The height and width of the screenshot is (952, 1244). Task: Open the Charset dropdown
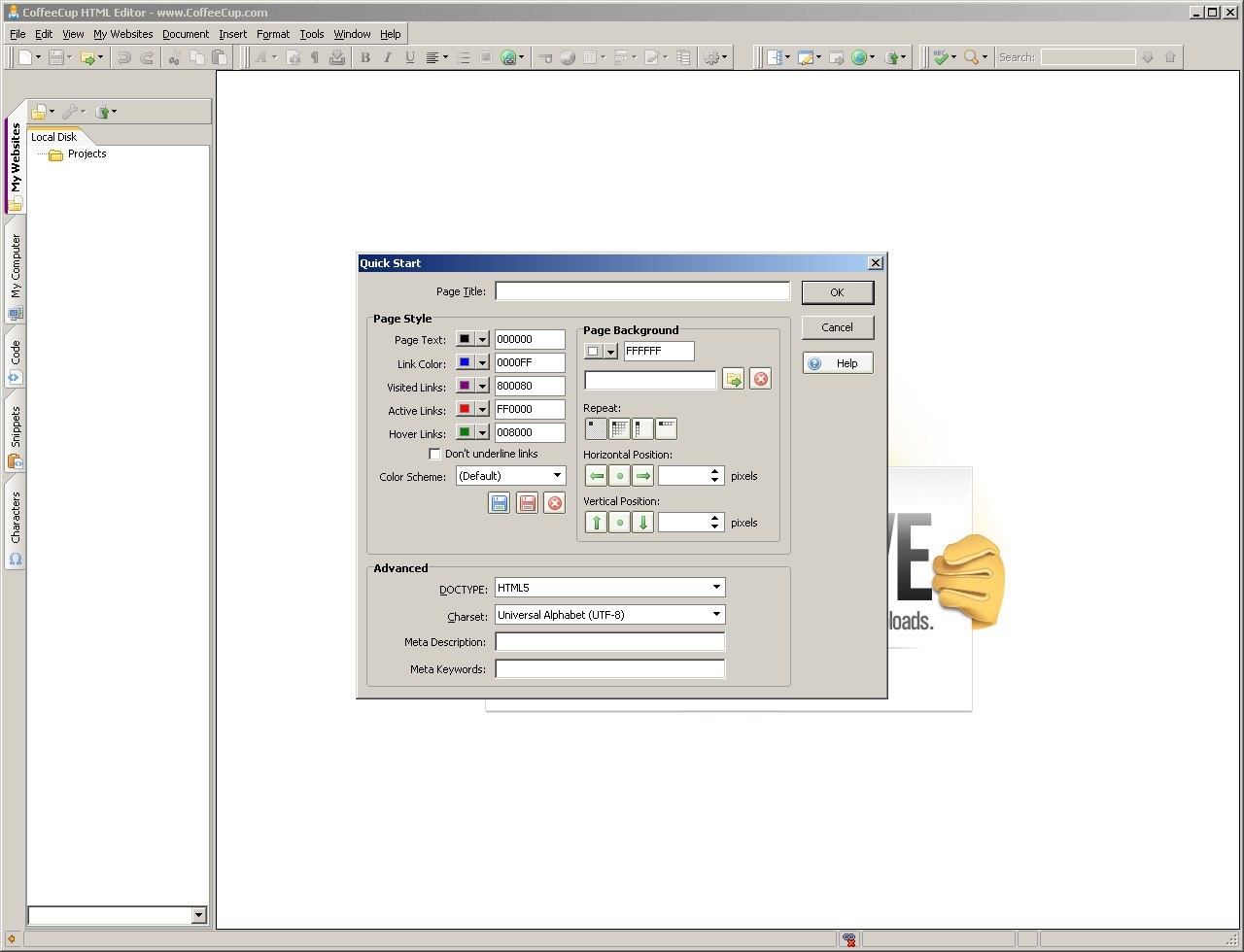coord(716,615)
